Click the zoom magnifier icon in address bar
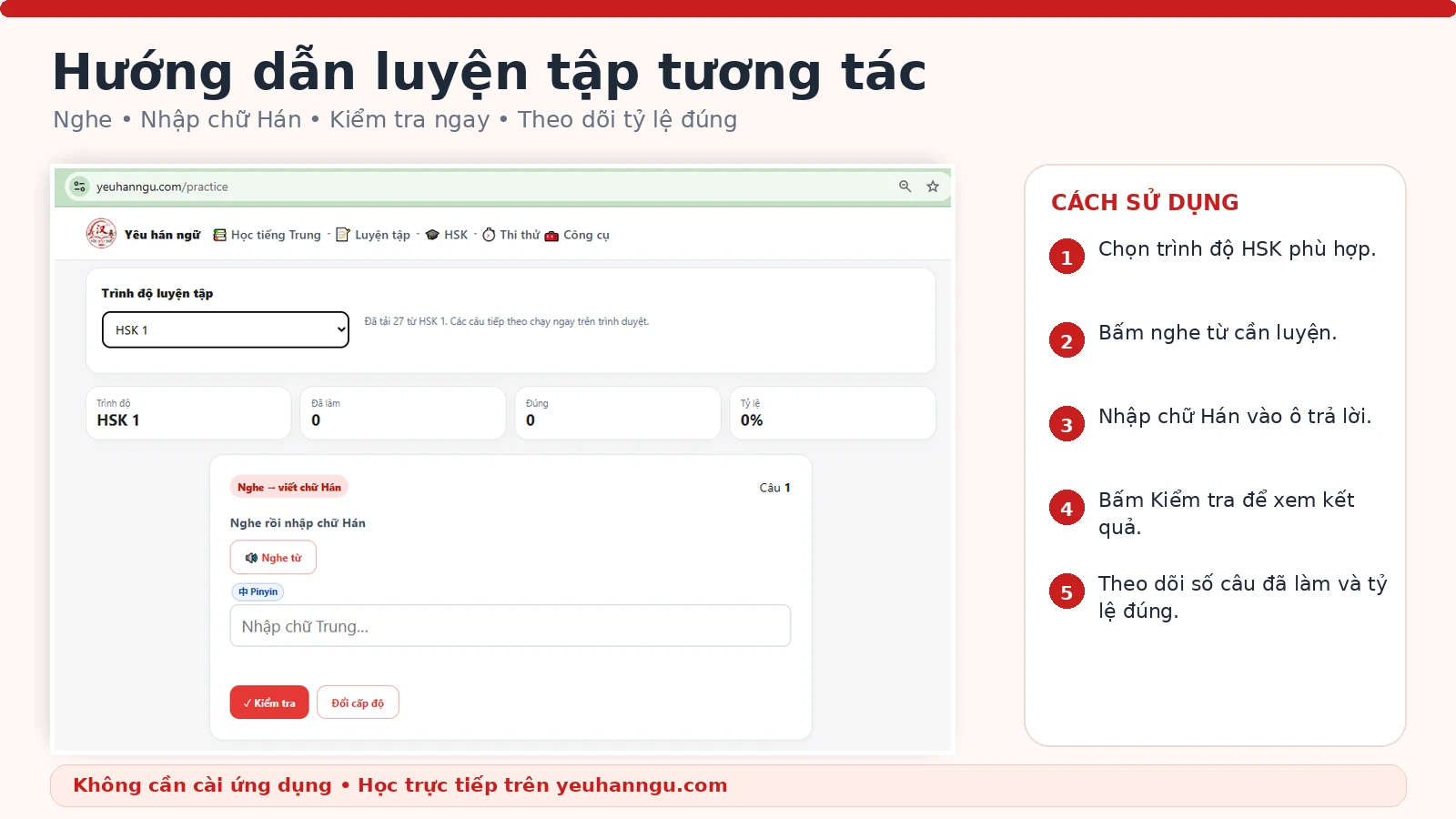Screen dimensions: 1456x819 pyautogui.click(x=905, y=186)
